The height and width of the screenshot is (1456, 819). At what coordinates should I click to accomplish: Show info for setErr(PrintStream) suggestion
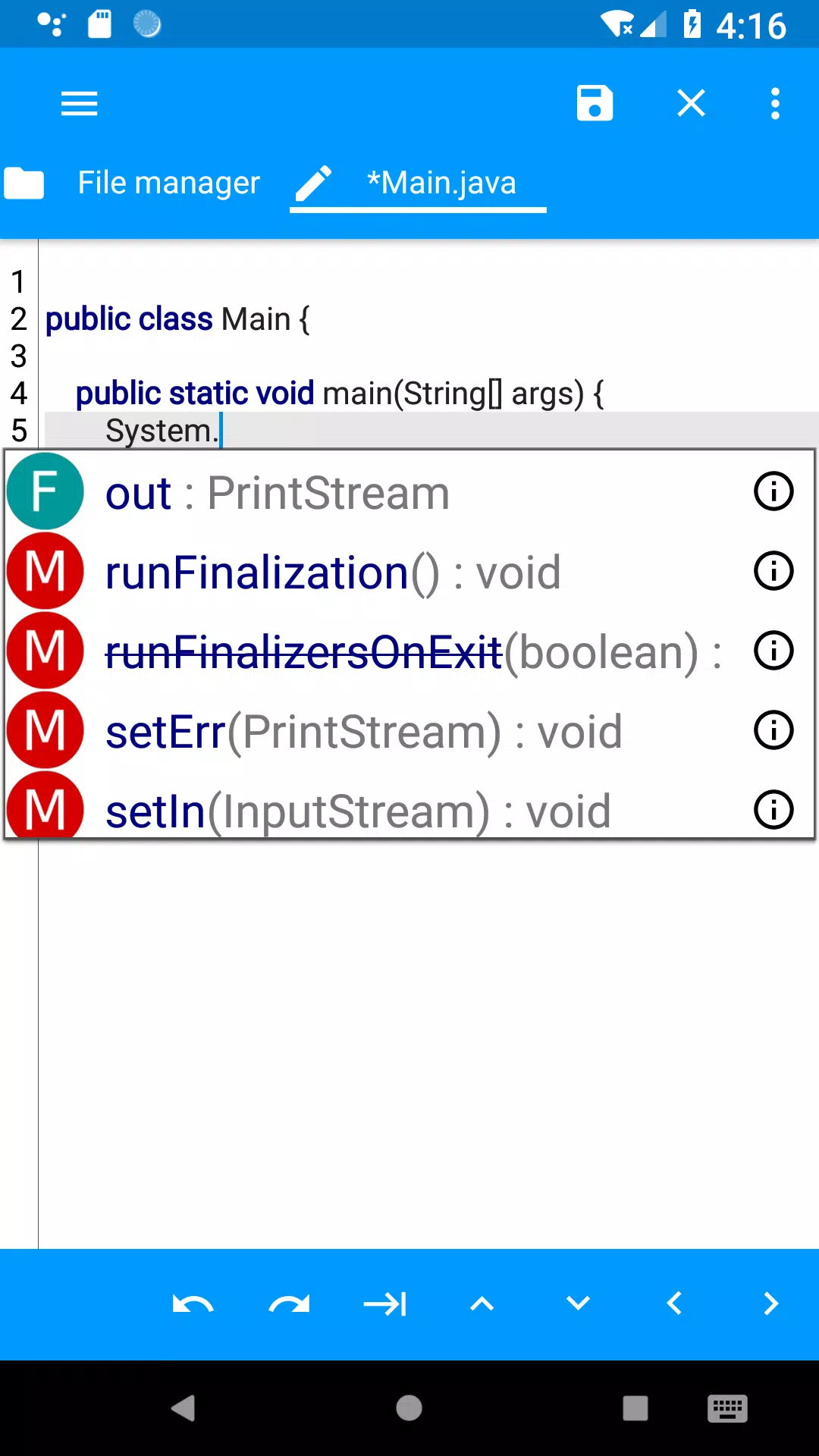(773, 730)
